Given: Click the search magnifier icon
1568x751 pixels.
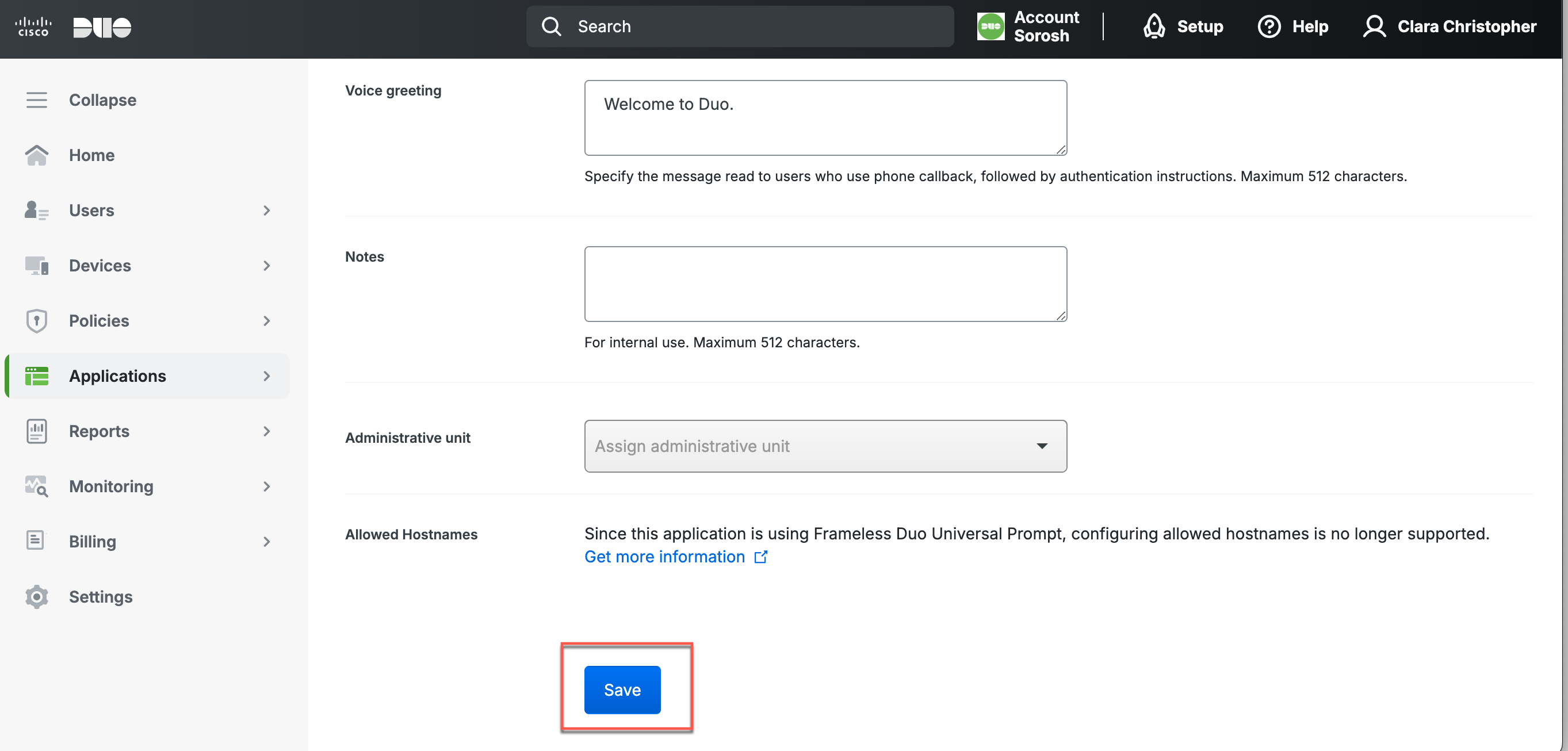Looking at the screenshot, I should [552, 27].
